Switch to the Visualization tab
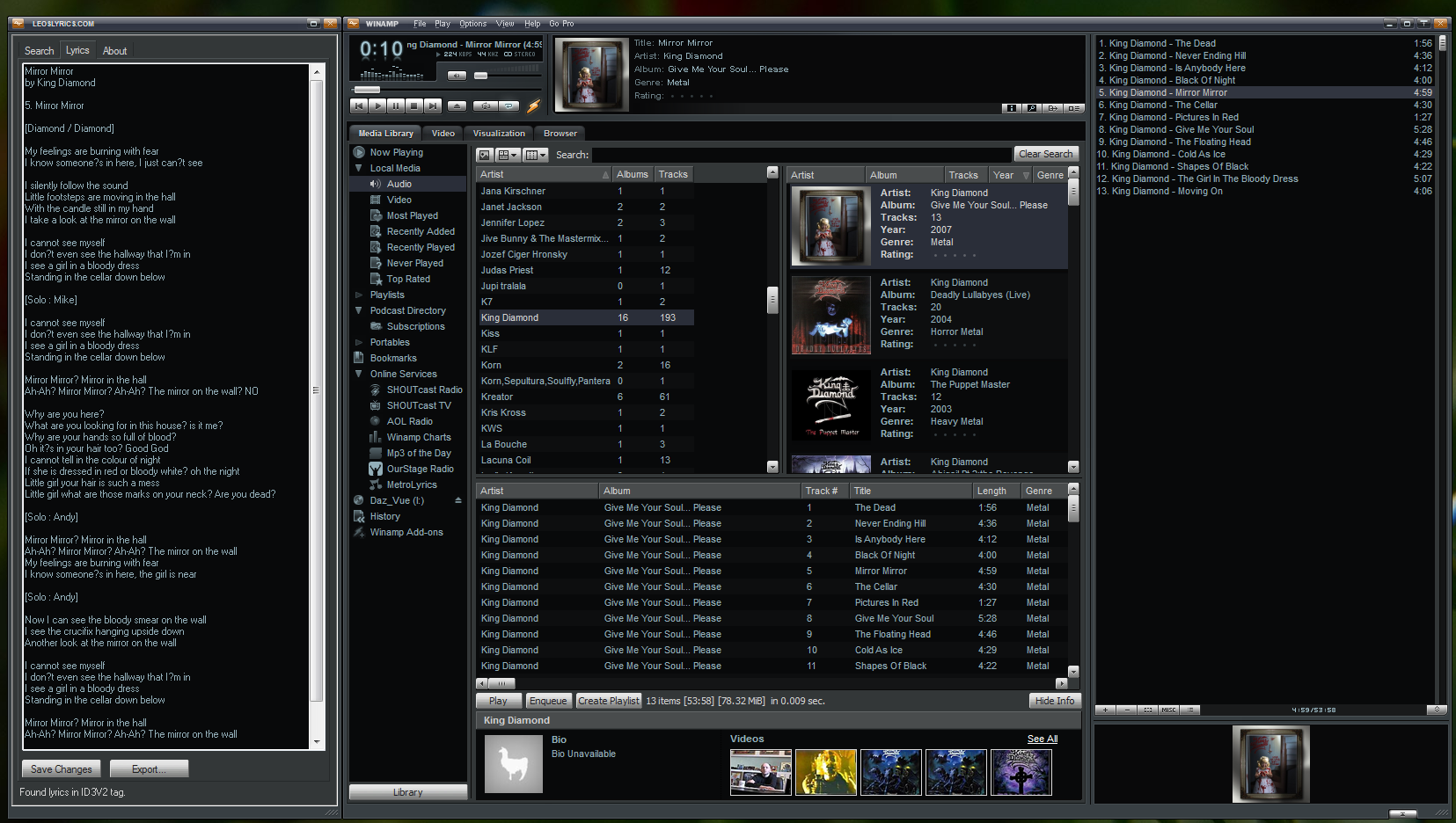 (499, 134)
